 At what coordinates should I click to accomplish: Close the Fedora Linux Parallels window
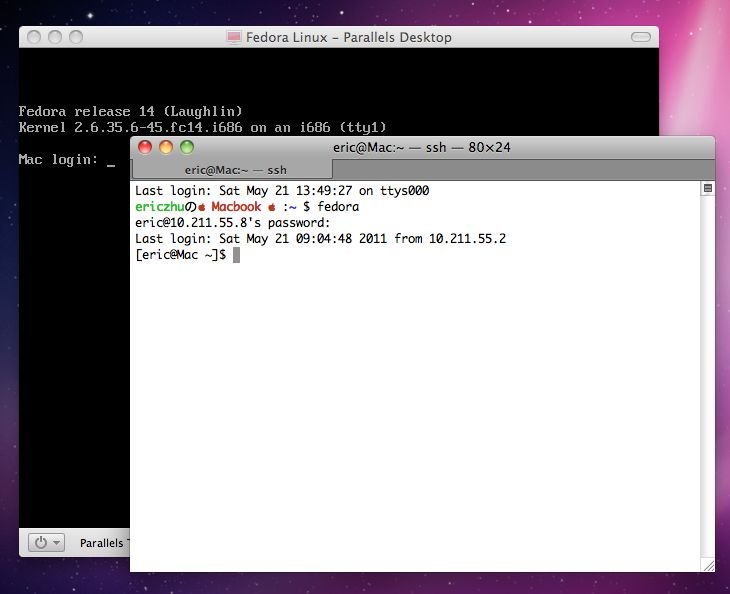(33, 37)
